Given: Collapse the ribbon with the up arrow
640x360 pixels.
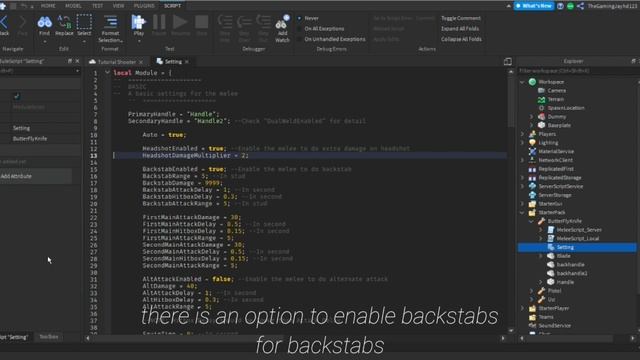Looking at the screenshot, I should (508, 6).
